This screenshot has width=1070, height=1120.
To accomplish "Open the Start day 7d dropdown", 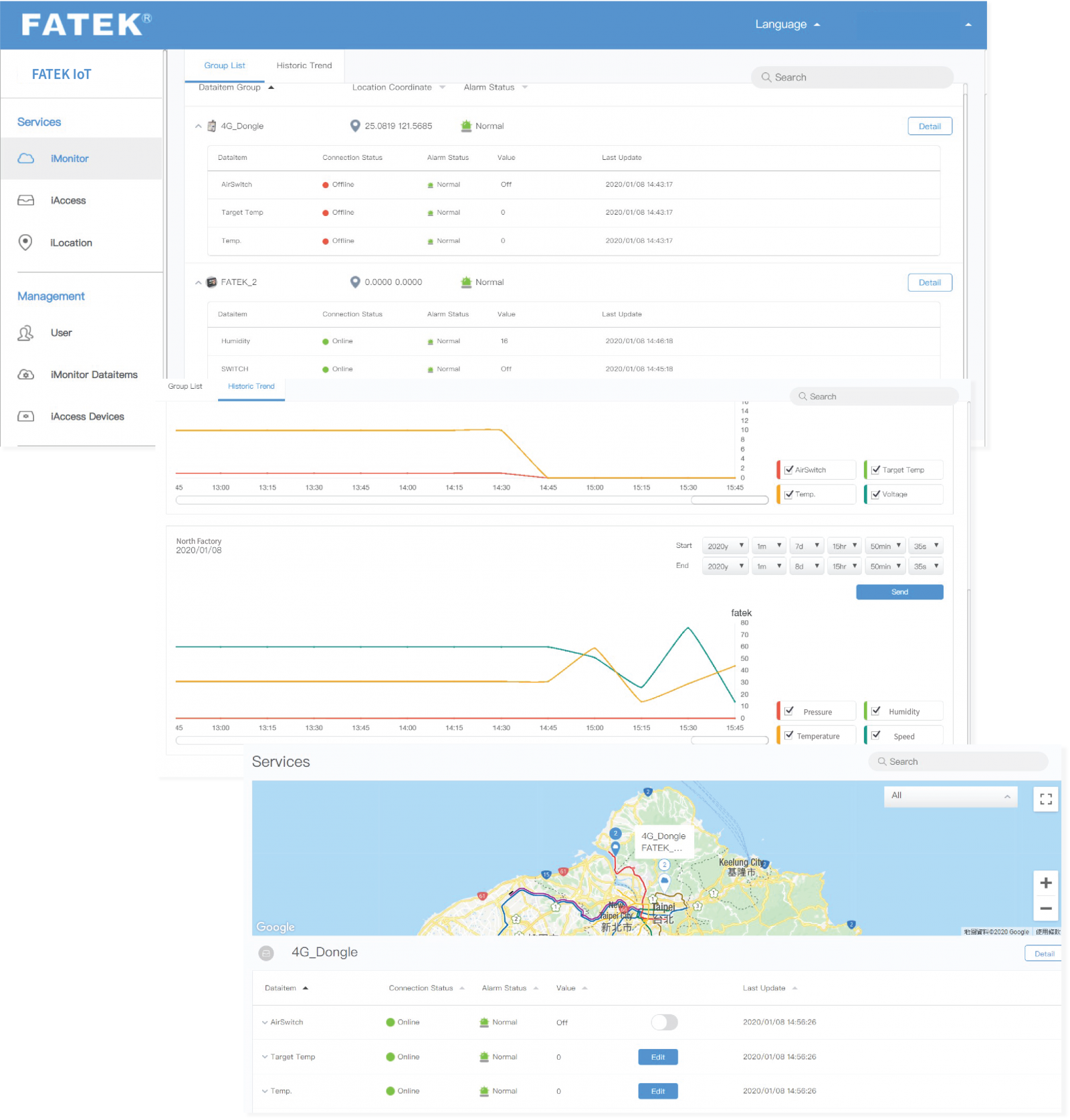I will point(806,546).
